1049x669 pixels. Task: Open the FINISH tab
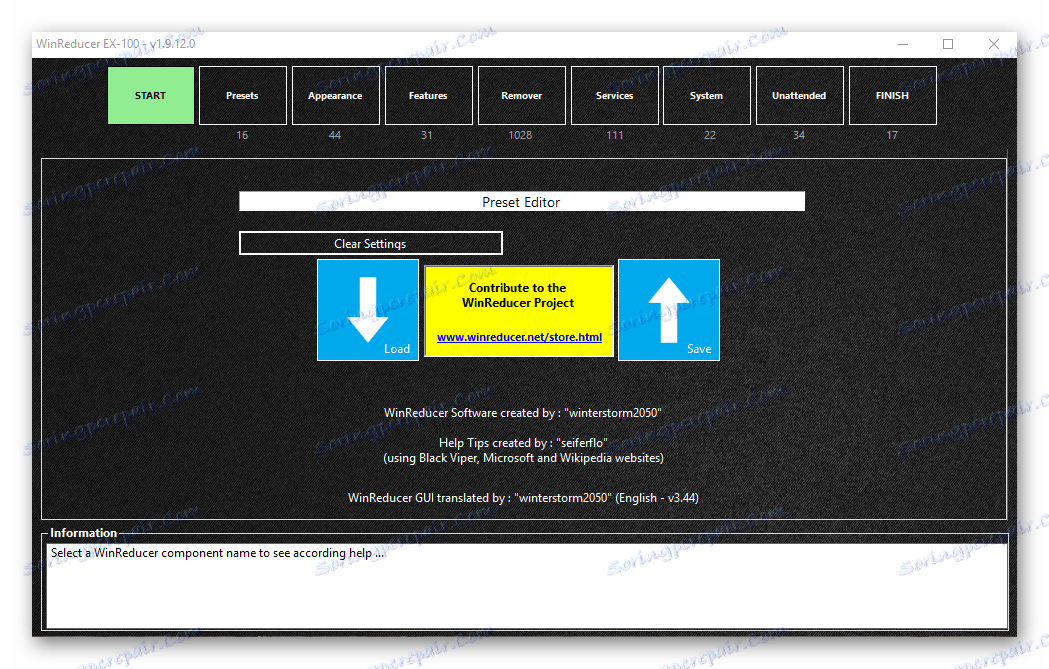[x=892, y=95]
